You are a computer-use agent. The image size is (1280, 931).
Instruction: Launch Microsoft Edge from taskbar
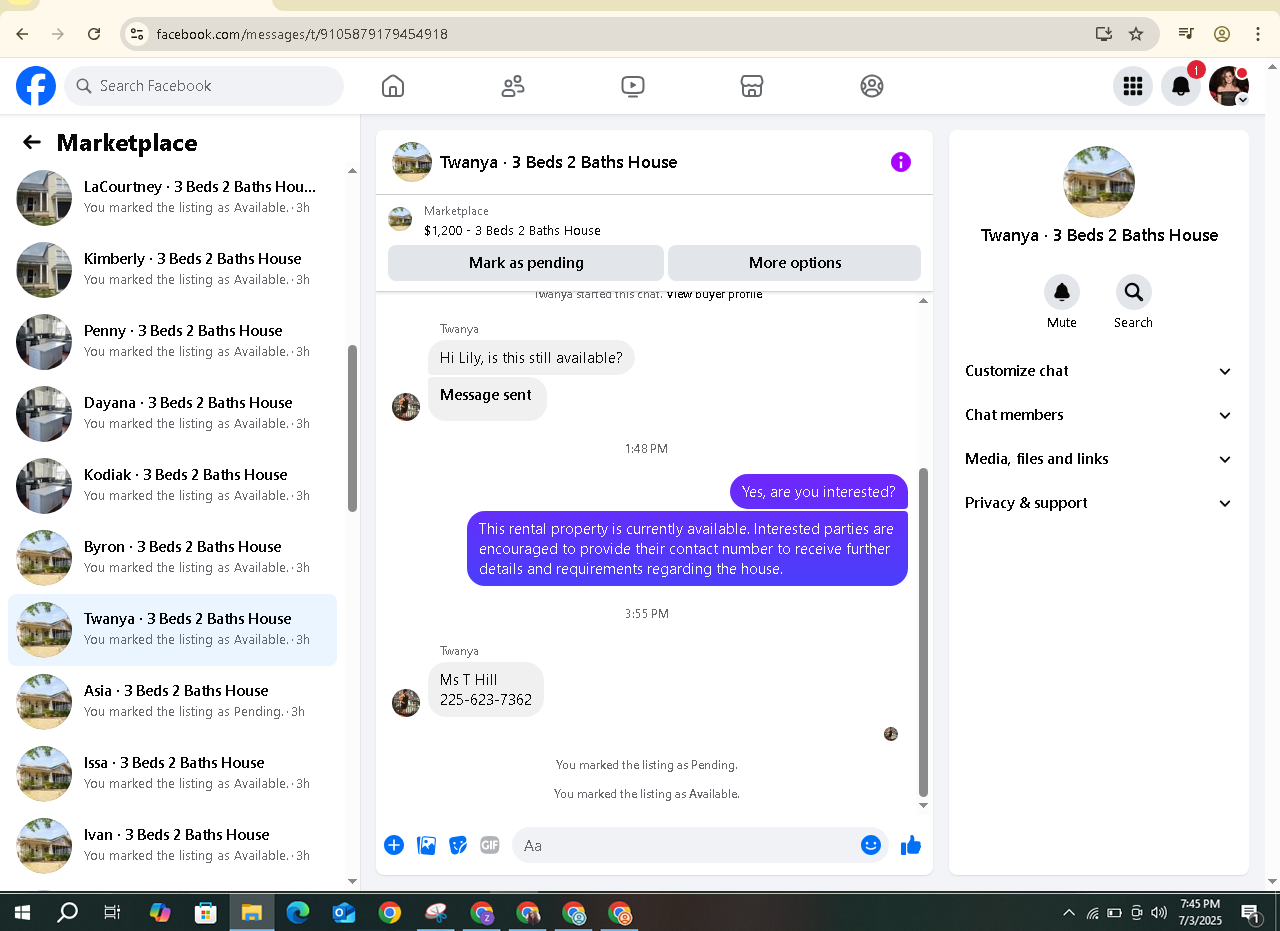[298, 913]
